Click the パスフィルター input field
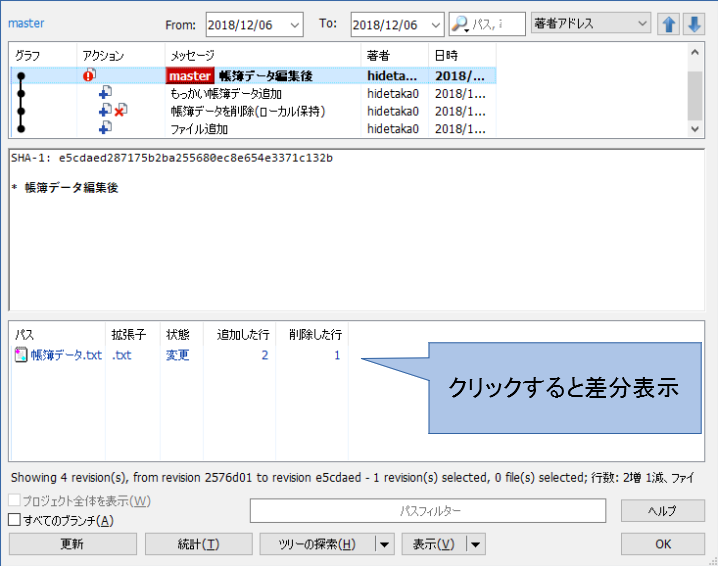This screenshot has width=718, height=566. coord(428,511)
